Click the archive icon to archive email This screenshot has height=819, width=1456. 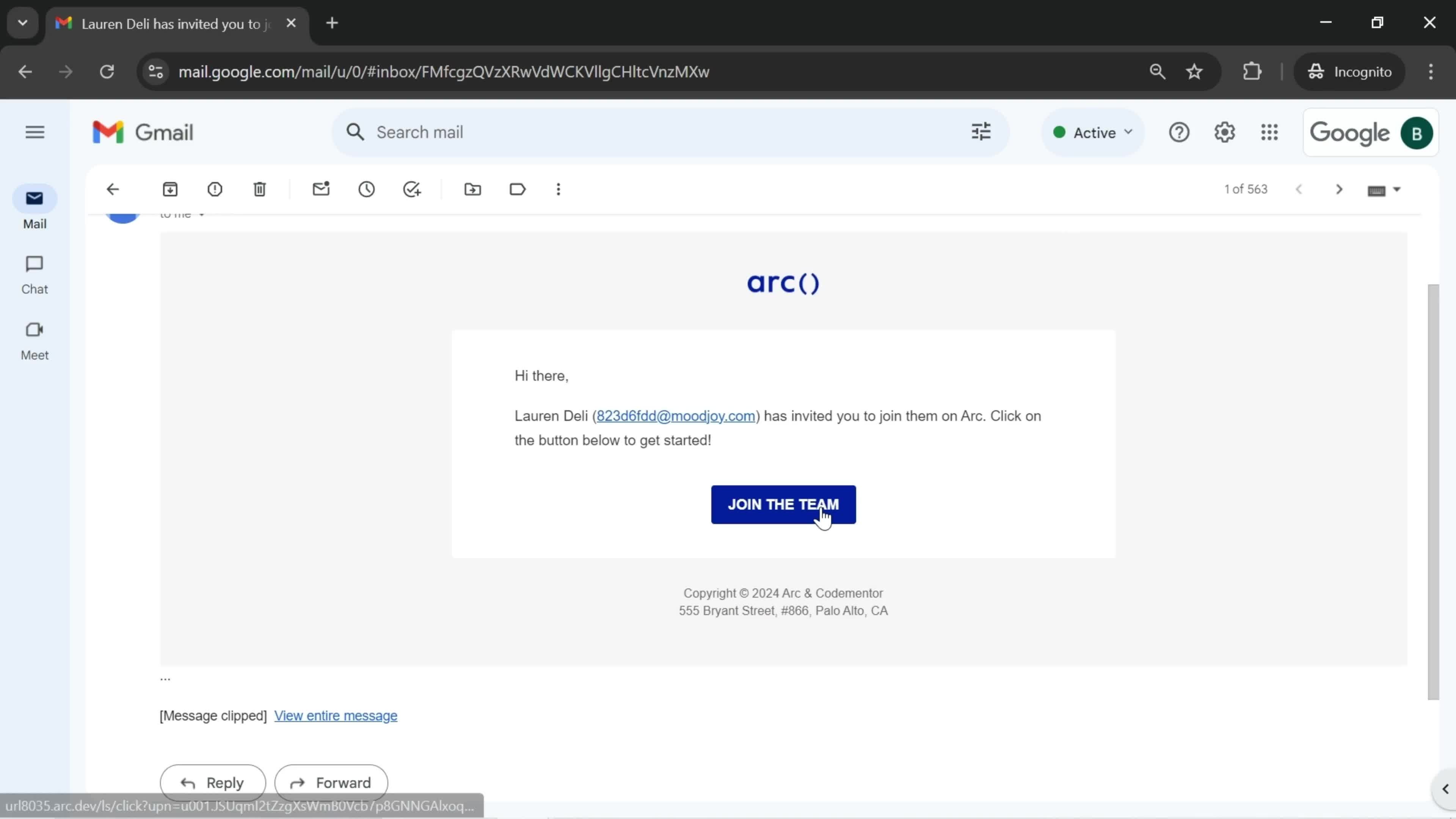coord(170,189)
